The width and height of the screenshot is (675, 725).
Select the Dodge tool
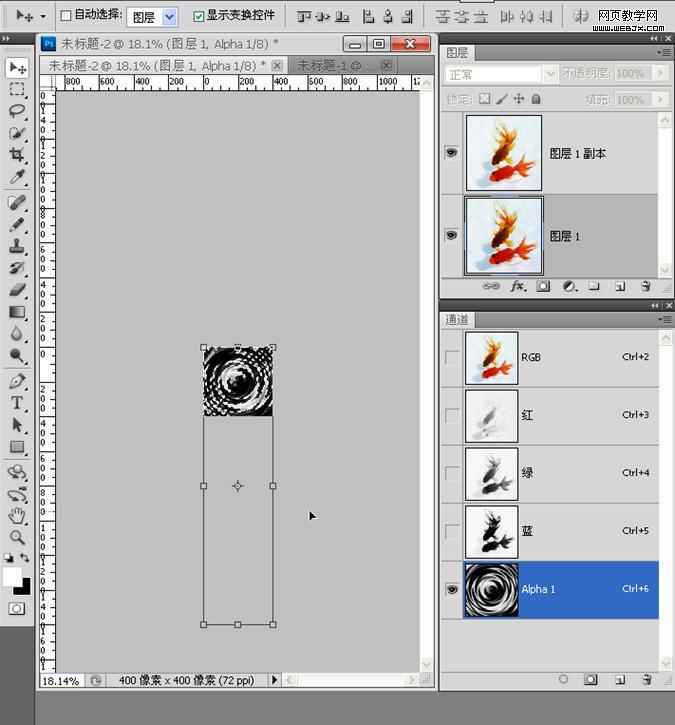(18, 355)
